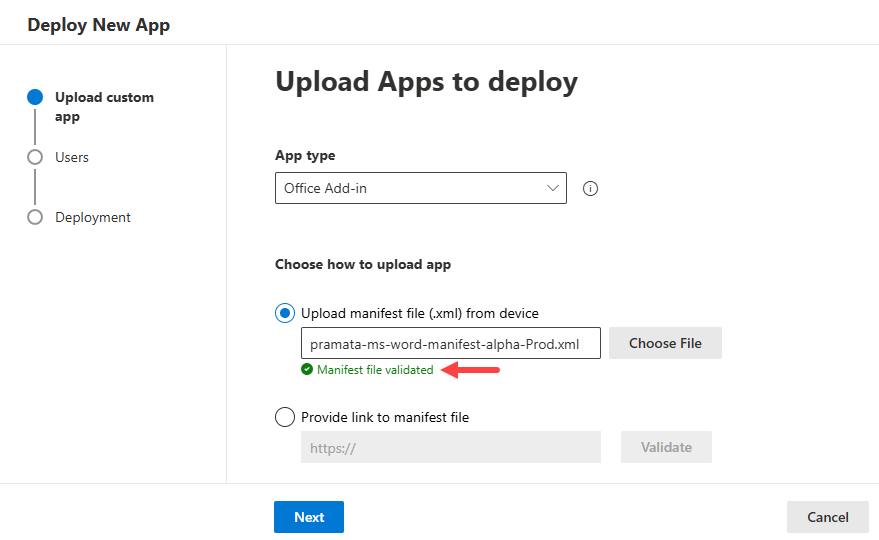Open the App type Office Add-in dropdown
The width and height of the screenshot is (879, 540).
420,188
